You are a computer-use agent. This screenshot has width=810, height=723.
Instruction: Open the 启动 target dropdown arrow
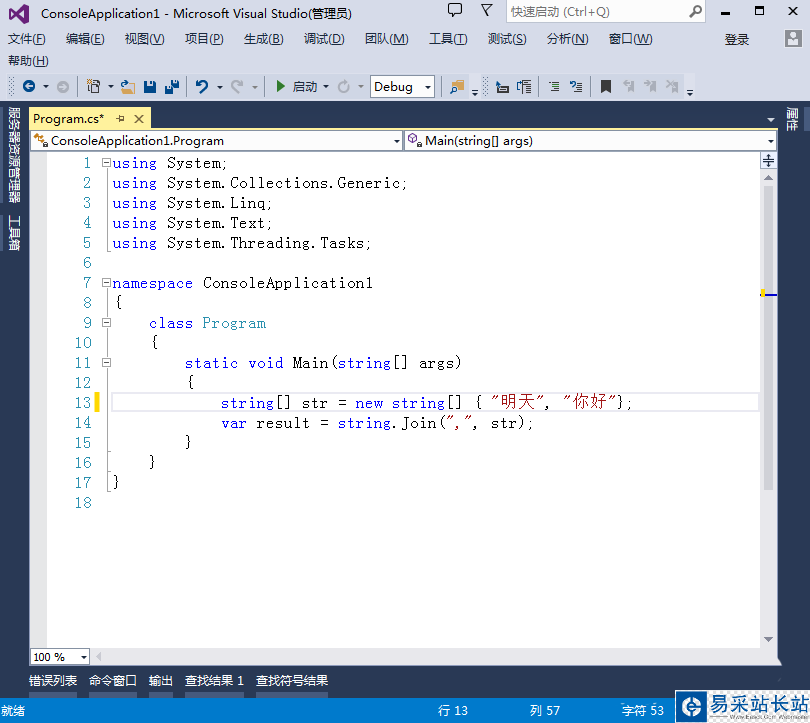click(326, 87)
